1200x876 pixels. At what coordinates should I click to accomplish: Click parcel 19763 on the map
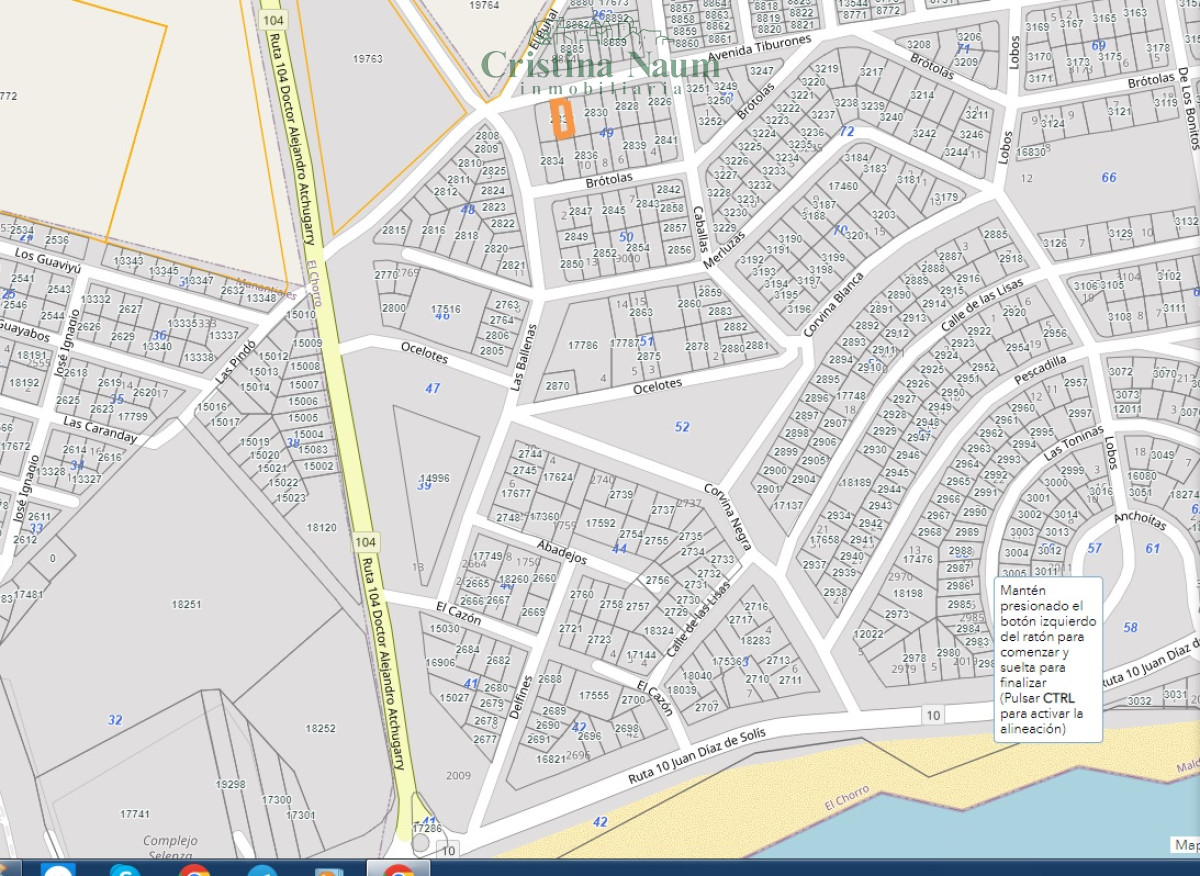368,59
